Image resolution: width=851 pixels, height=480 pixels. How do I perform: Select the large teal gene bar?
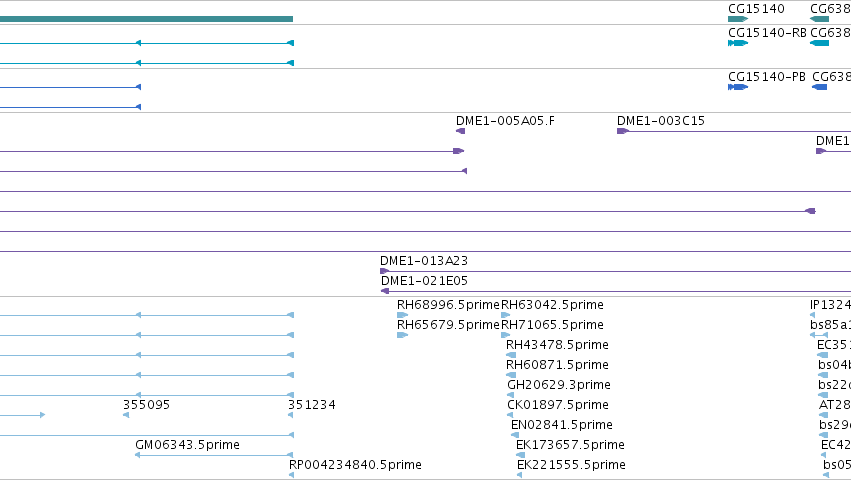click(x=147, y=19)
